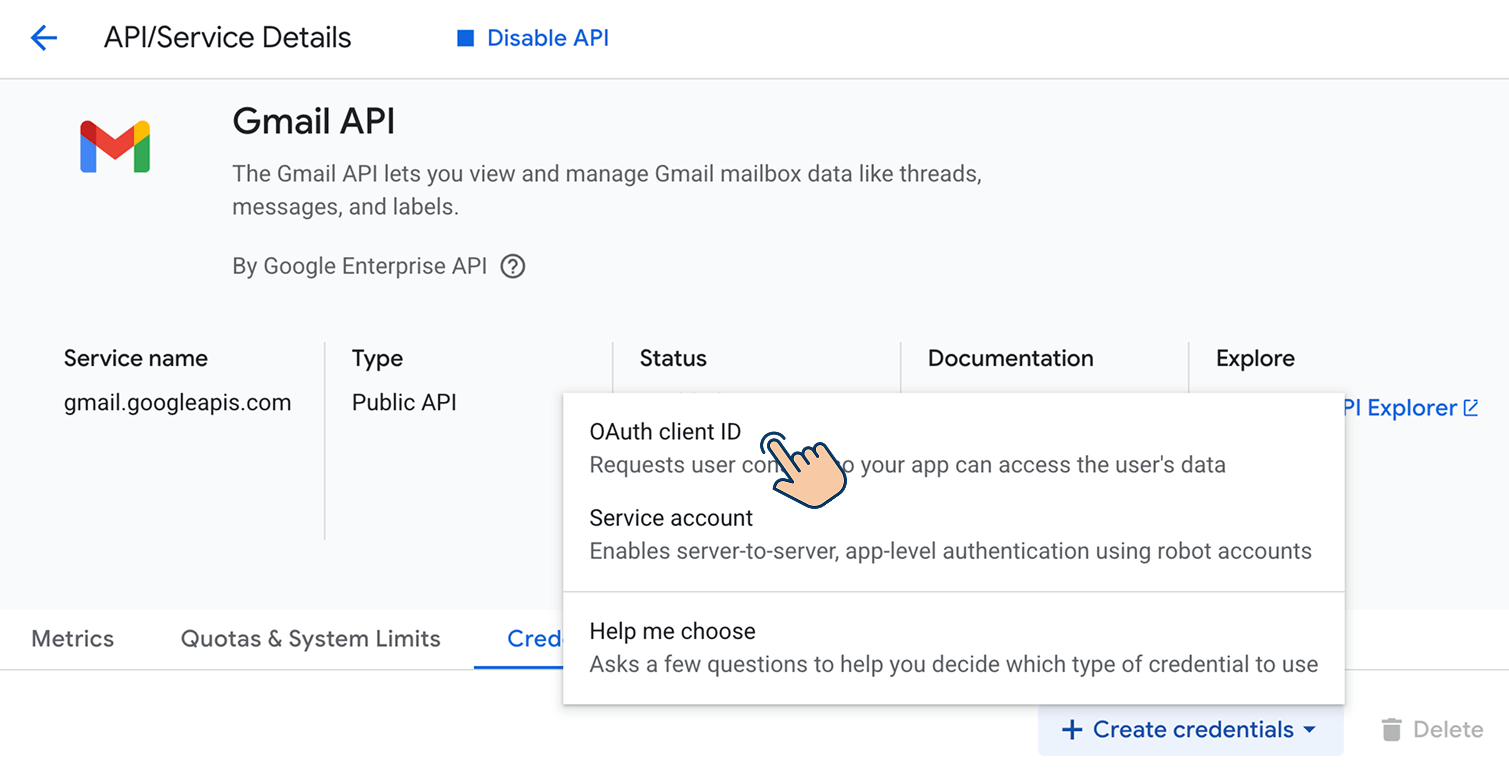
Task: Click the trash can icon beside Delete
Action: 1391,730
